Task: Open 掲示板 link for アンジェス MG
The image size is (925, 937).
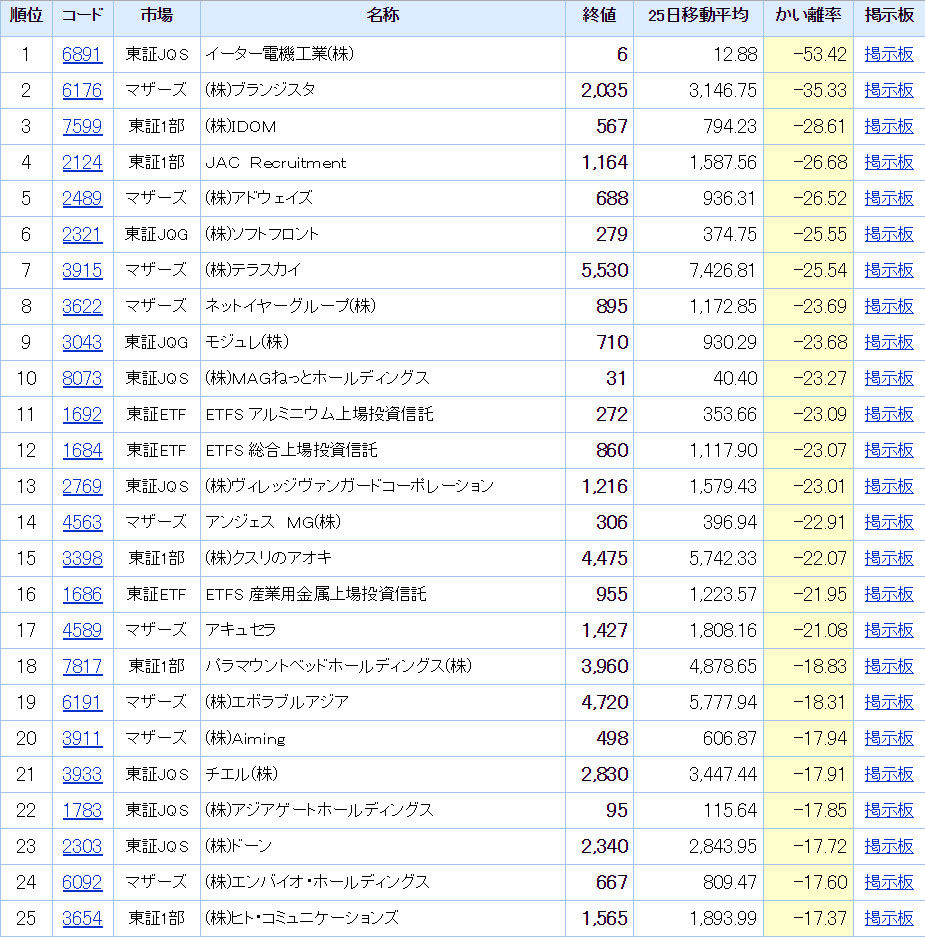Action: (889, 522)
